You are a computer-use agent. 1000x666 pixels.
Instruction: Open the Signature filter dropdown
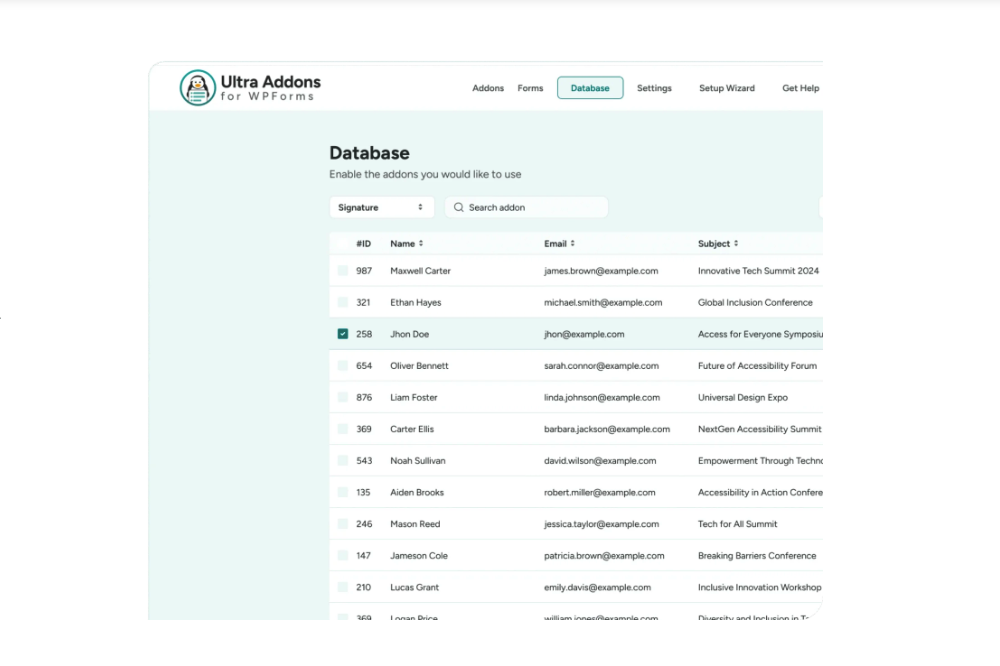coord(381,207)
